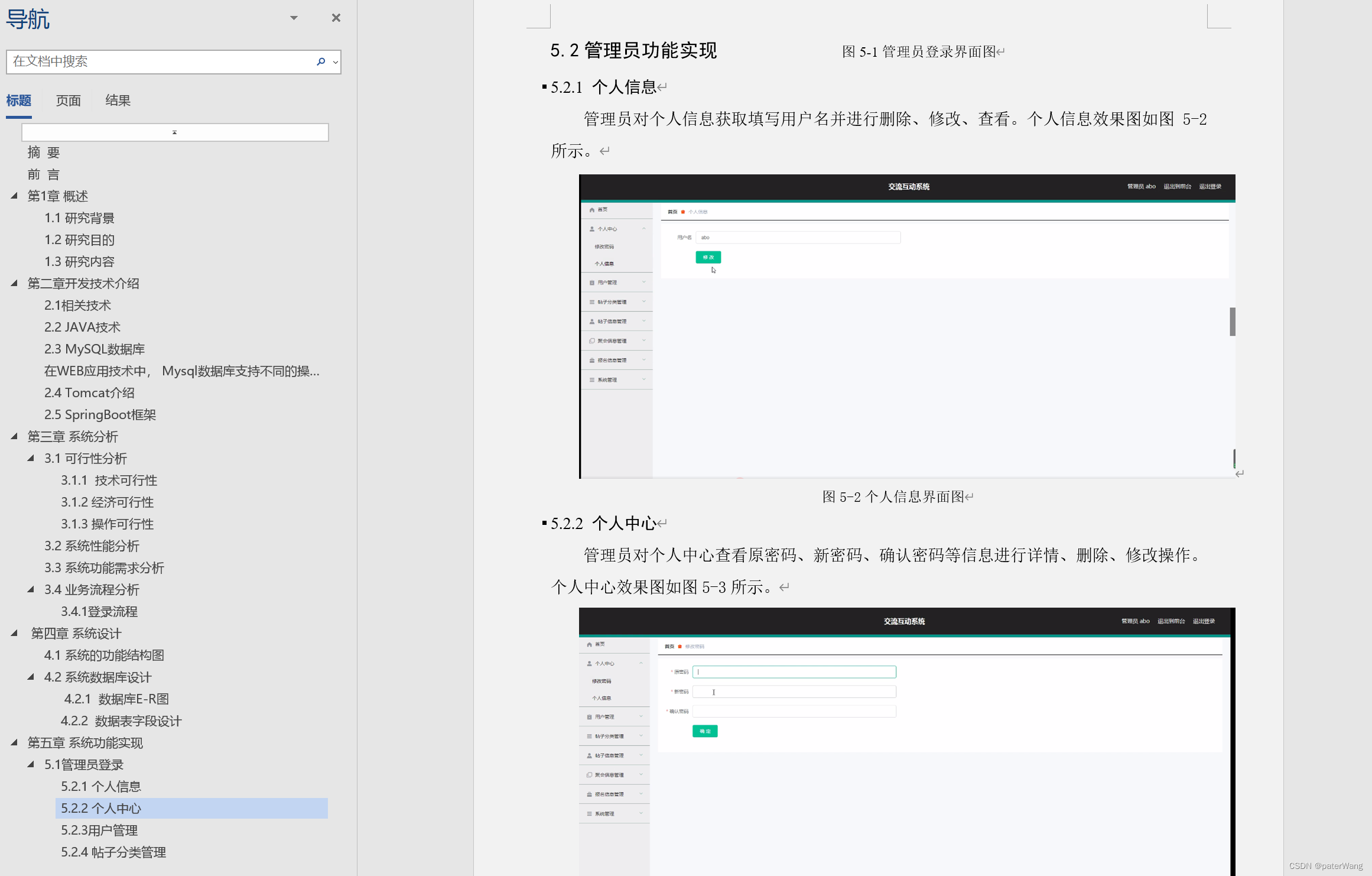This screenshot has height=876, width=1372.
Task: Navigate to 3.2 系统性能分析
Action: point(92,546)
